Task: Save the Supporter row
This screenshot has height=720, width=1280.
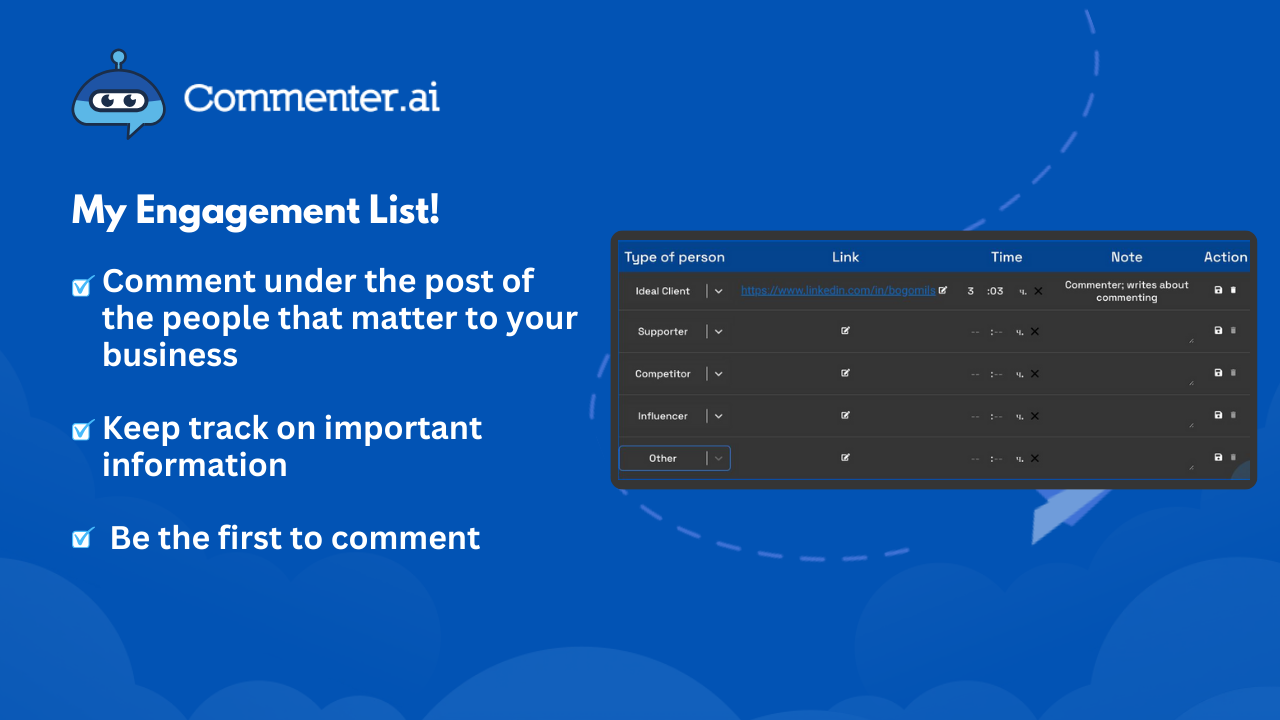Action: tap(1218, 330)
